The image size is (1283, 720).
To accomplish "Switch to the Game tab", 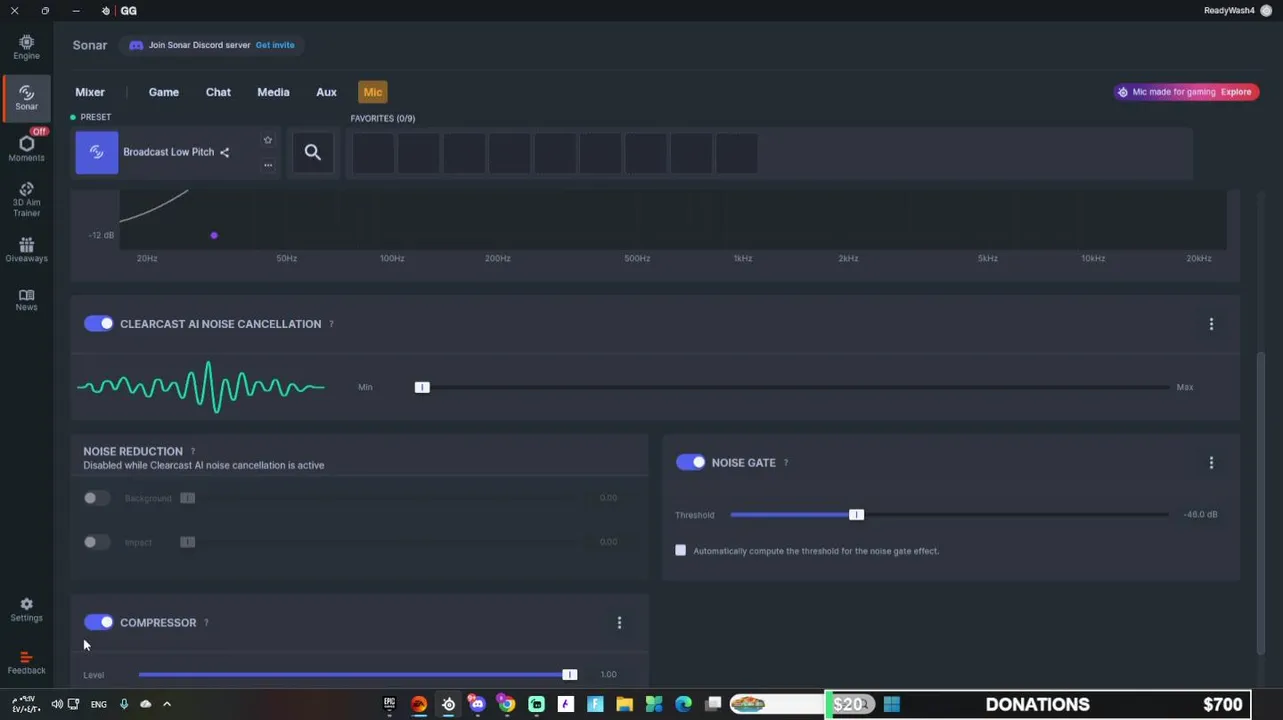I will point(164,92).
